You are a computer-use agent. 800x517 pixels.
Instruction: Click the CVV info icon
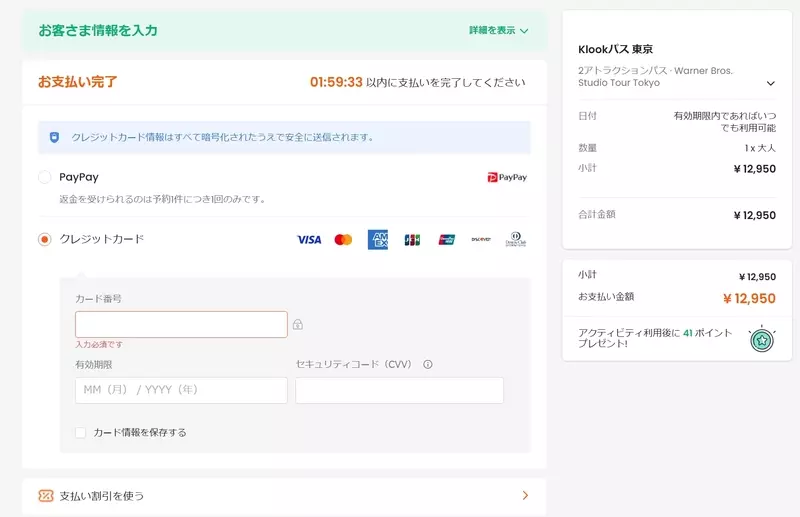coord(428,365)
